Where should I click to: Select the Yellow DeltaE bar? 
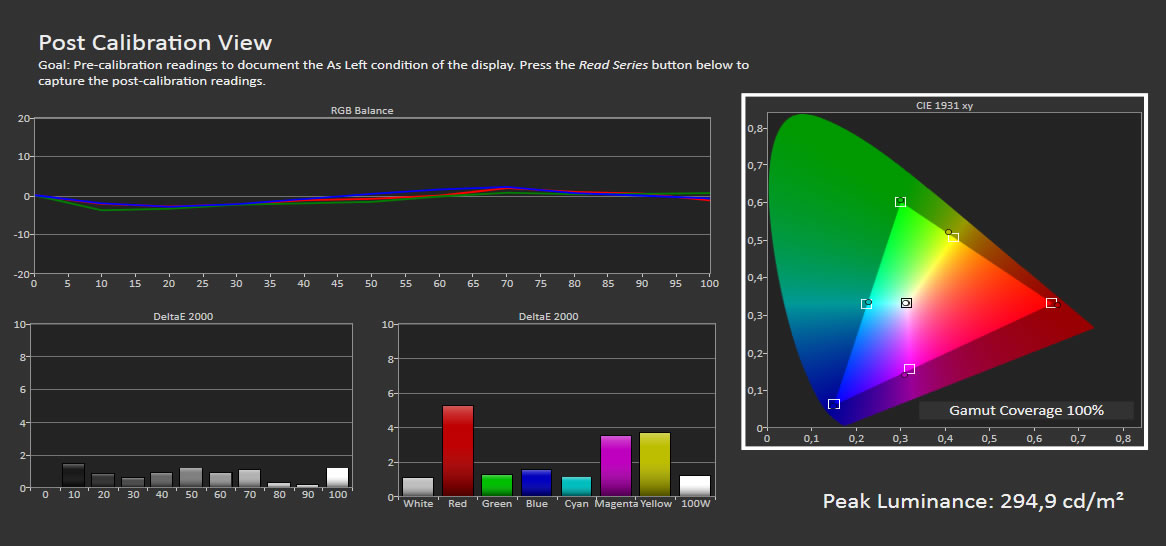pos(655,464)
